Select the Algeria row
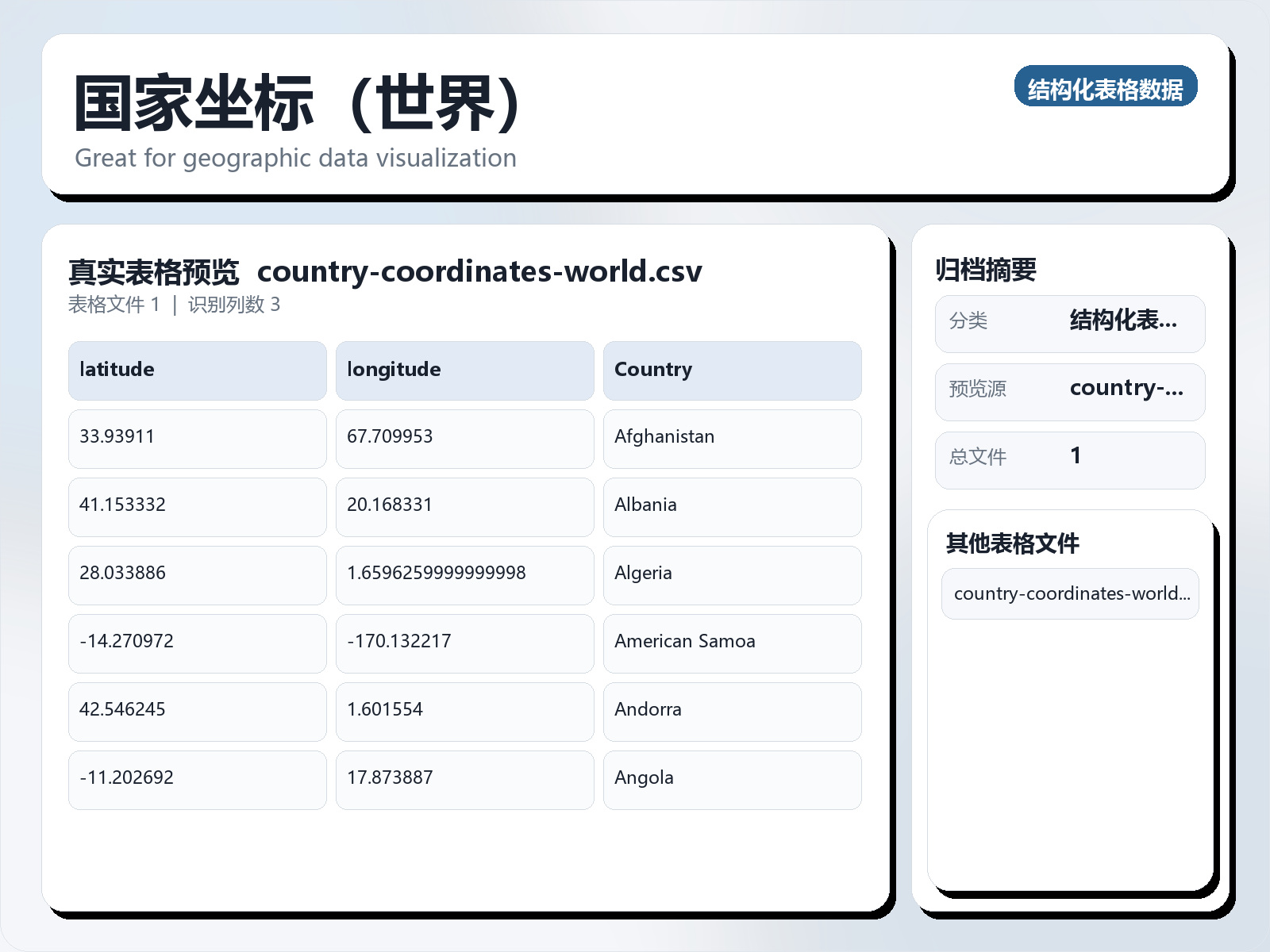Viewport: 1270px width, 952px height. 732,575
